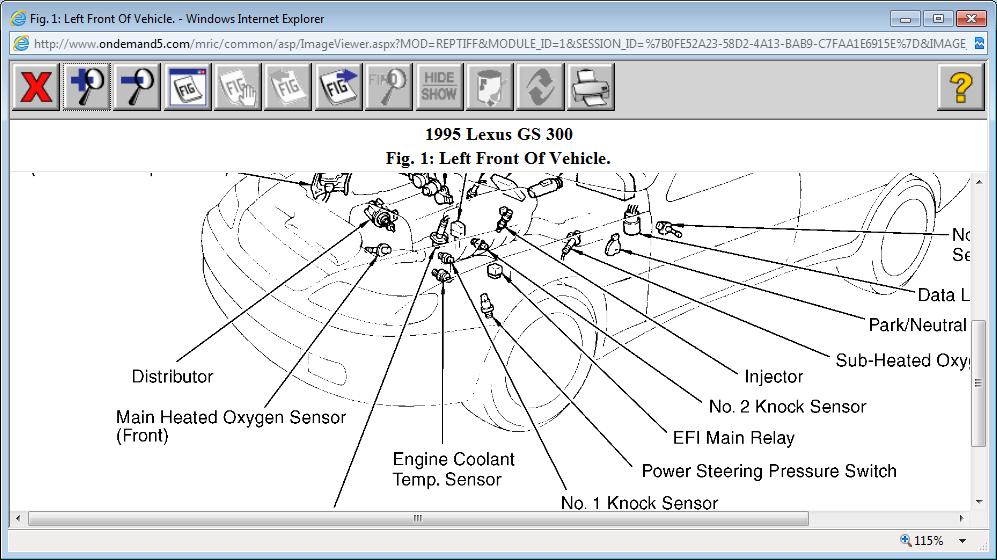The width and height of the screenshot is (997, 560).
Task: Click the IE logo in title bar
Action: [19, 18]
